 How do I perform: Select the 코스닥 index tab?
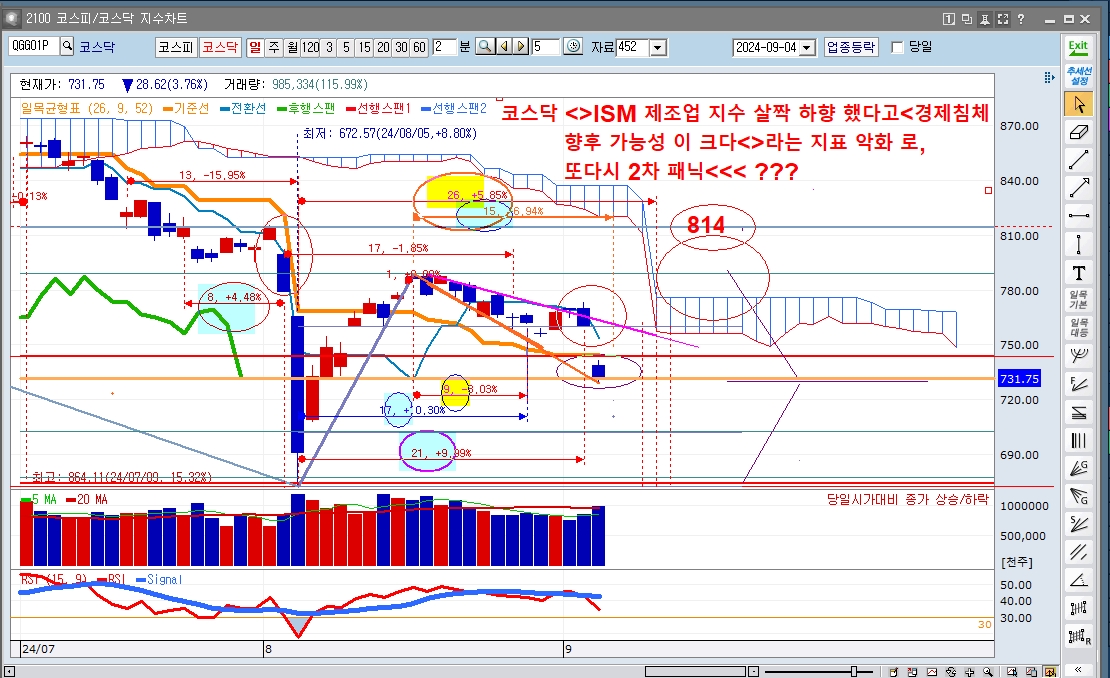click(x=219, y=46)
